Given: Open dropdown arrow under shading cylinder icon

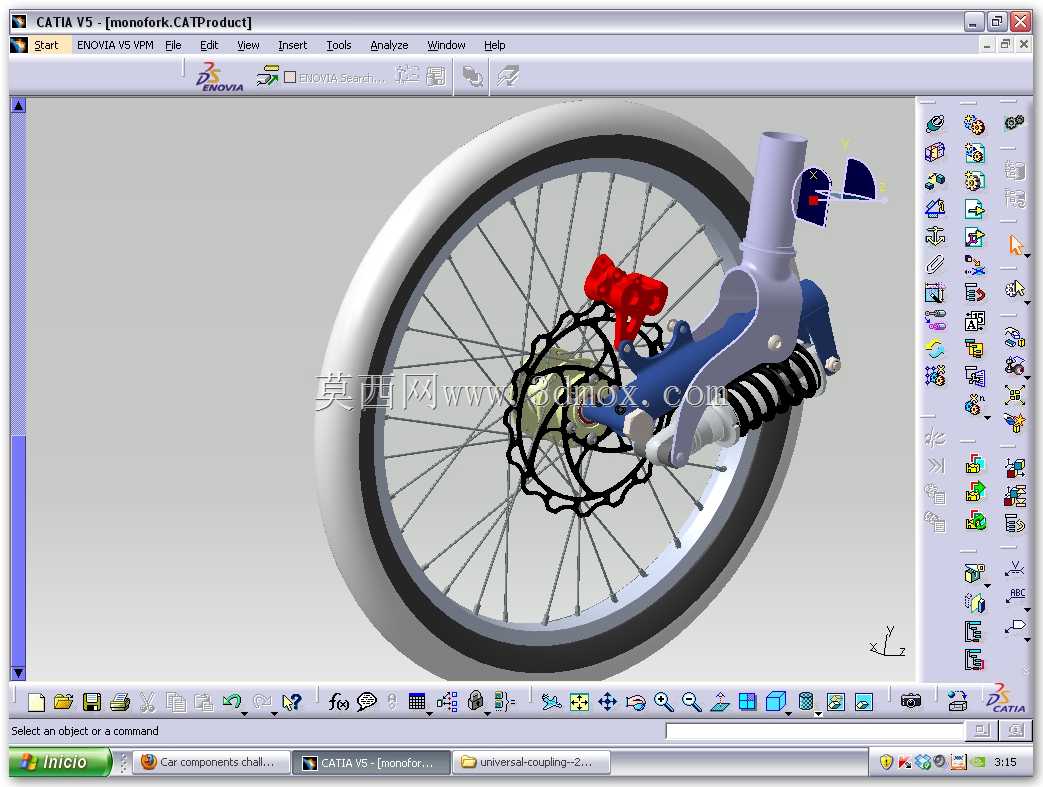Looking at the screenshot, I should pos(818,713).
